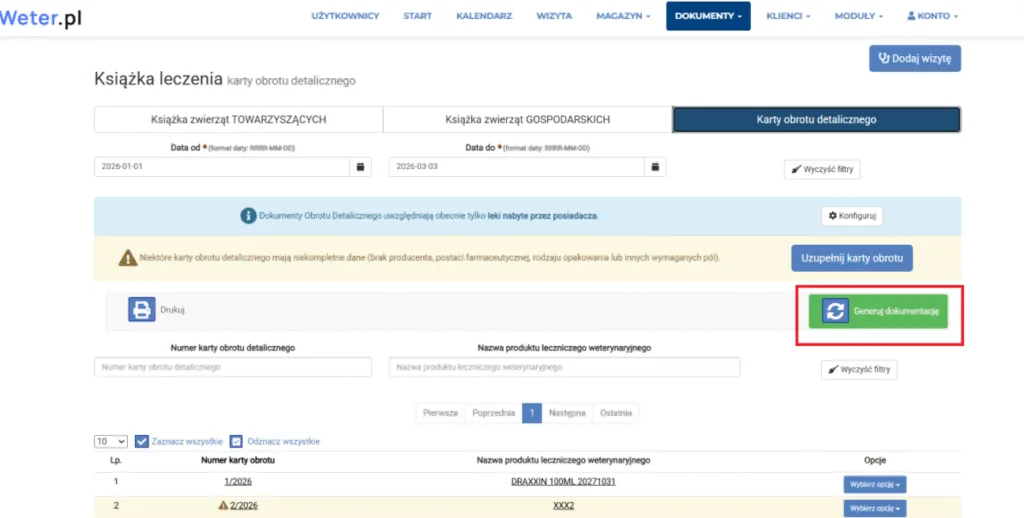Image resolution: width=1024 pixels, height=518 pixels.
Task: Open calendar picker for Data do
Action: 655,167
